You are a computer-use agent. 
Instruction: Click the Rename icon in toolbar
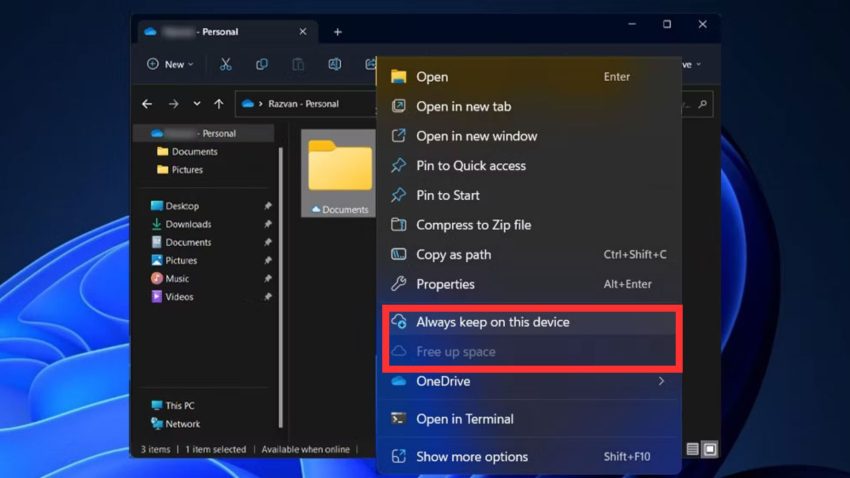point(334,64)
